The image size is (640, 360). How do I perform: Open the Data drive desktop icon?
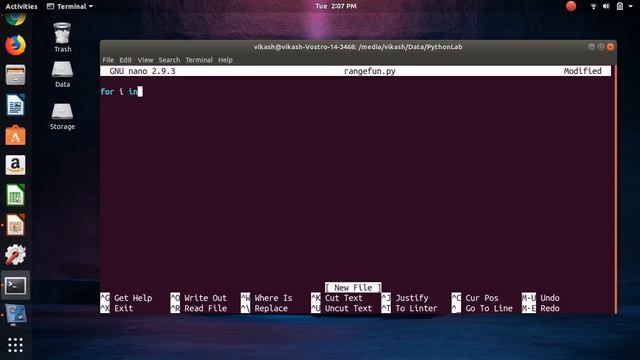tap(62, 74)
